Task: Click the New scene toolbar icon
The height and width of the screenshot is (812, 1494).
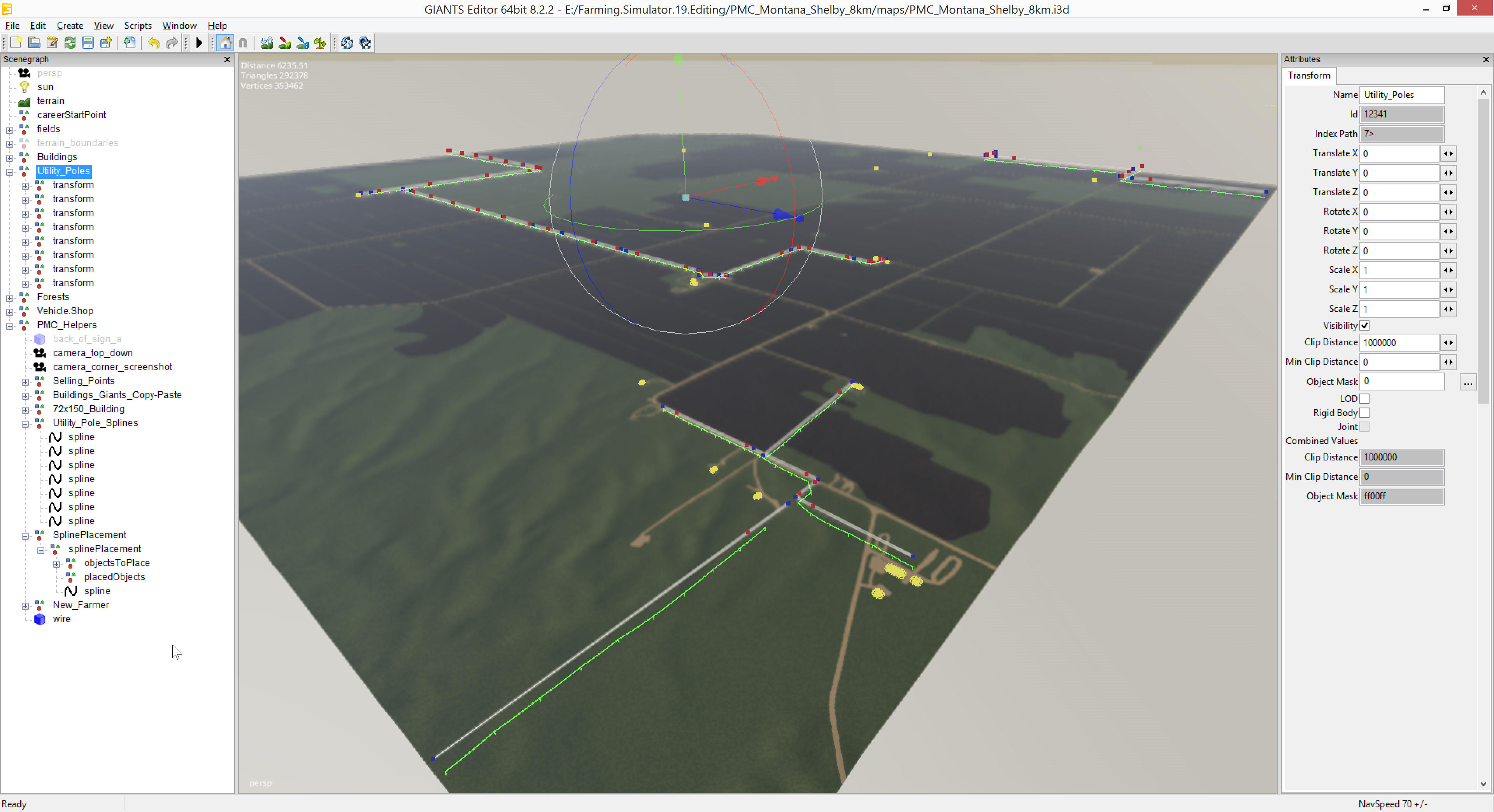Action: coord(16,43)
